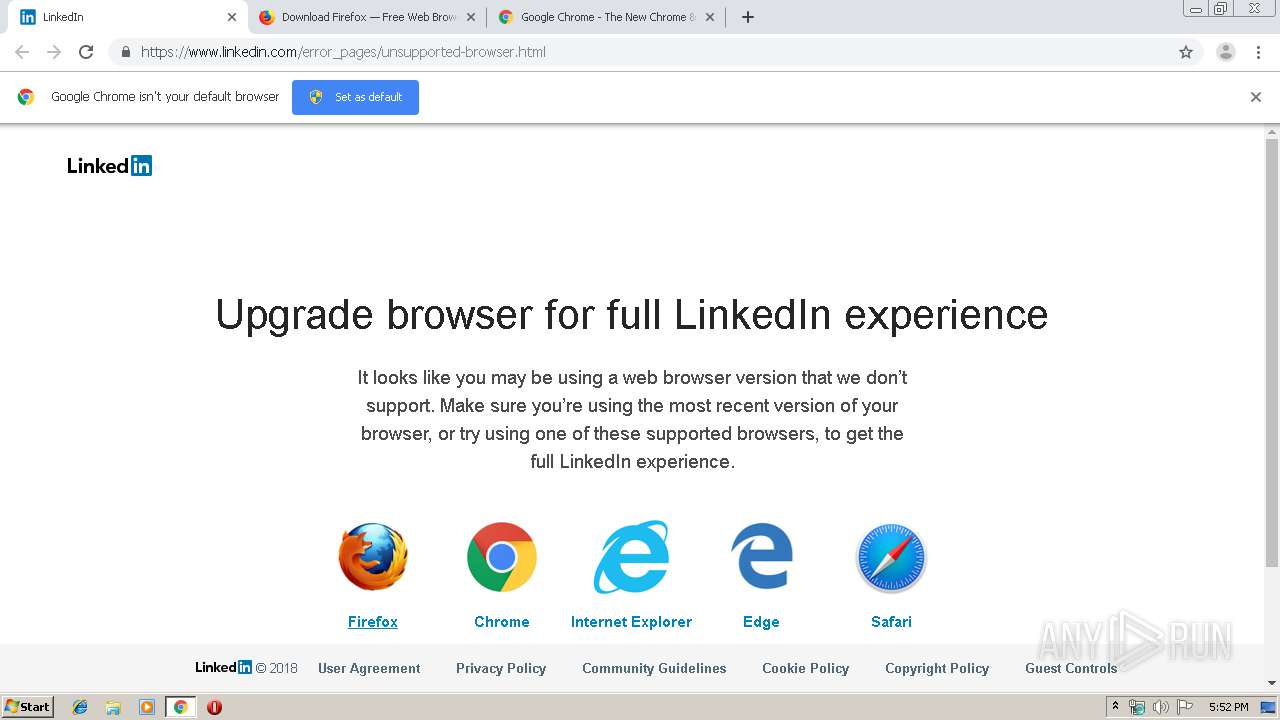The height and width of the screenshot is (720, 1280).
Task: Click the Upgrade browser heading text
Action: click(632, 315)
